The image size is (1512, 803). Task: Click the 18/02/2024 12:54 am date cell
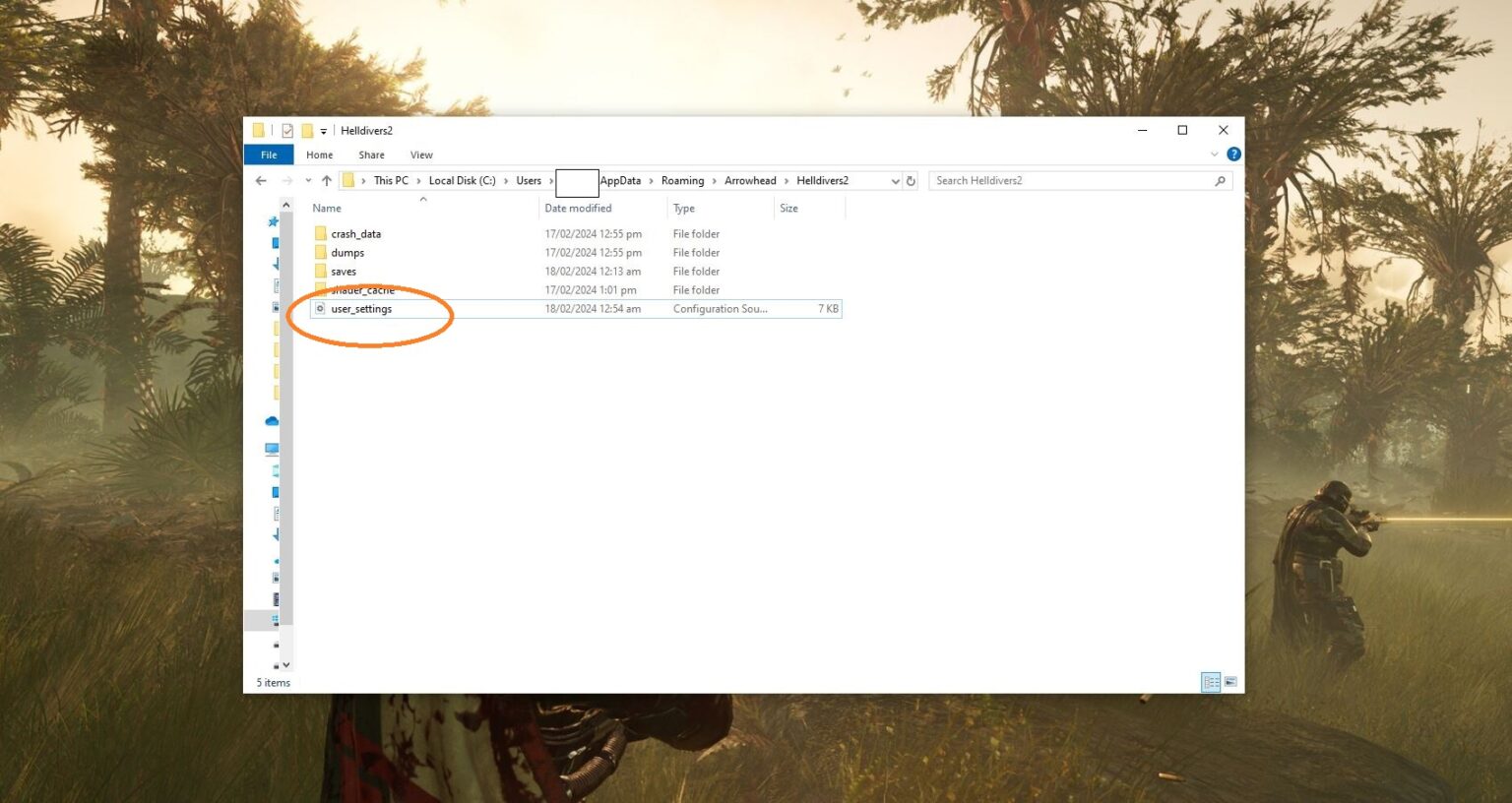(593, 309)
